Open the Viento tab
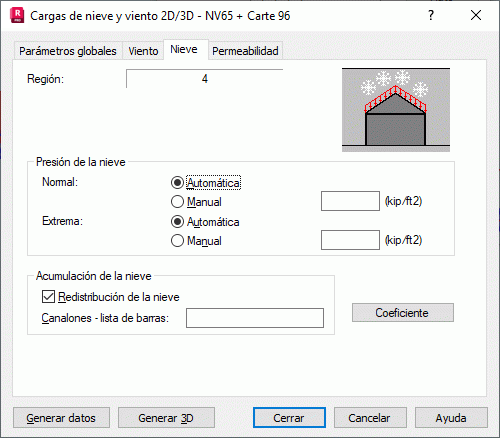Viewport: 500px width, 438px height. click(x=143, y=51)
